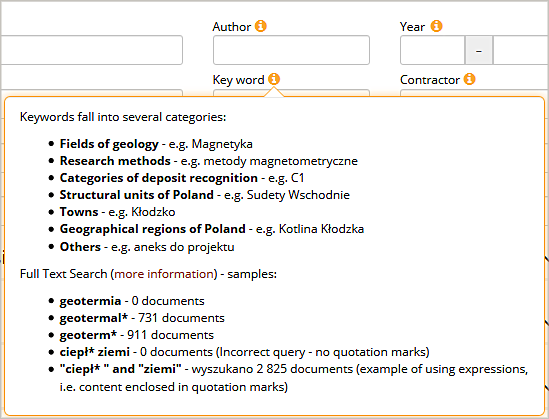Focus the Author text input field
Image resolution: width=549 pixels, height=419 pixels.
click(x=291, y=50)
